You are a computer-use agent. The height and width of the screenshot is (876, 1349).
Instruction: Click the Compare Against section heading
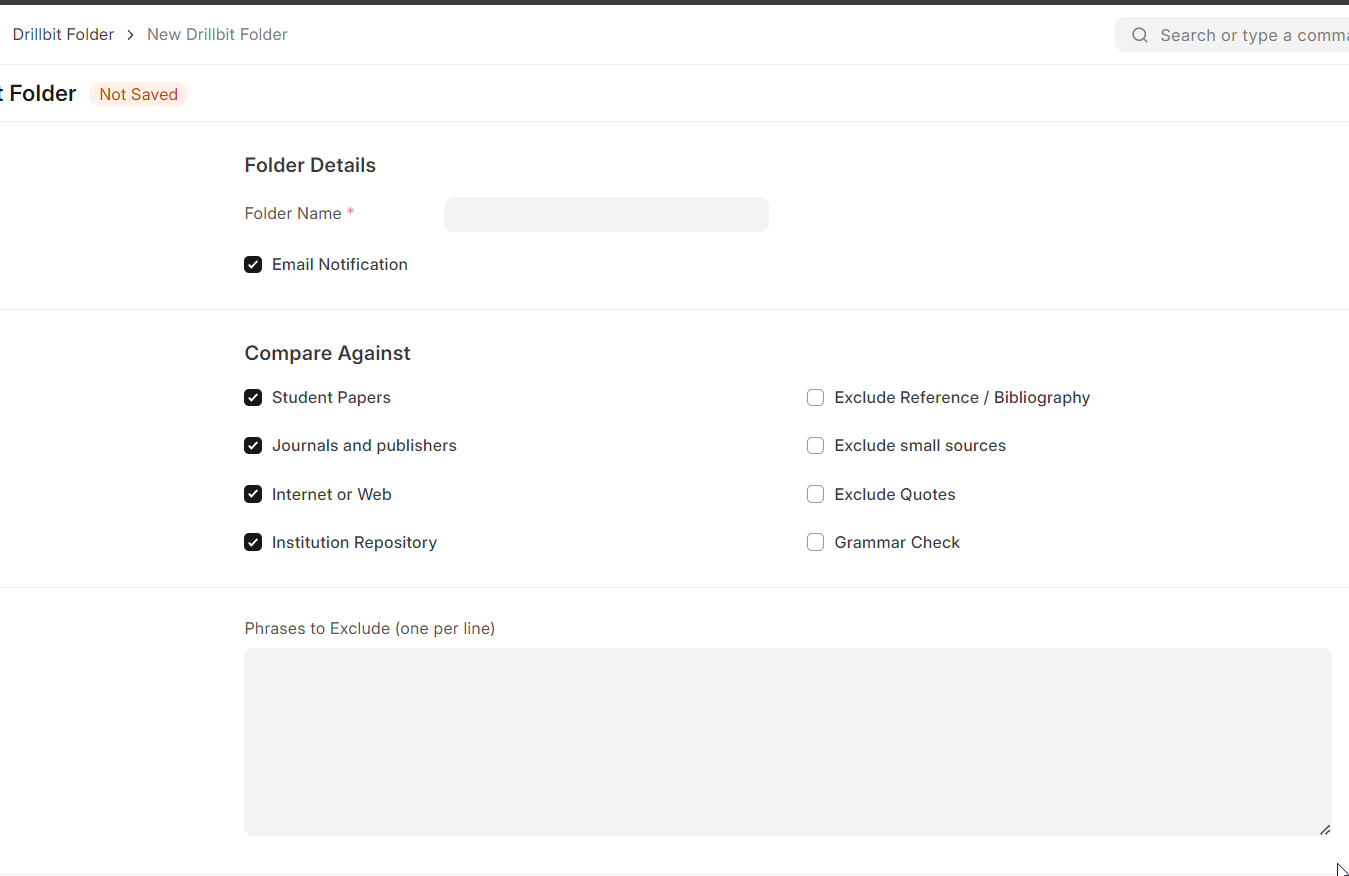(327, 354)
